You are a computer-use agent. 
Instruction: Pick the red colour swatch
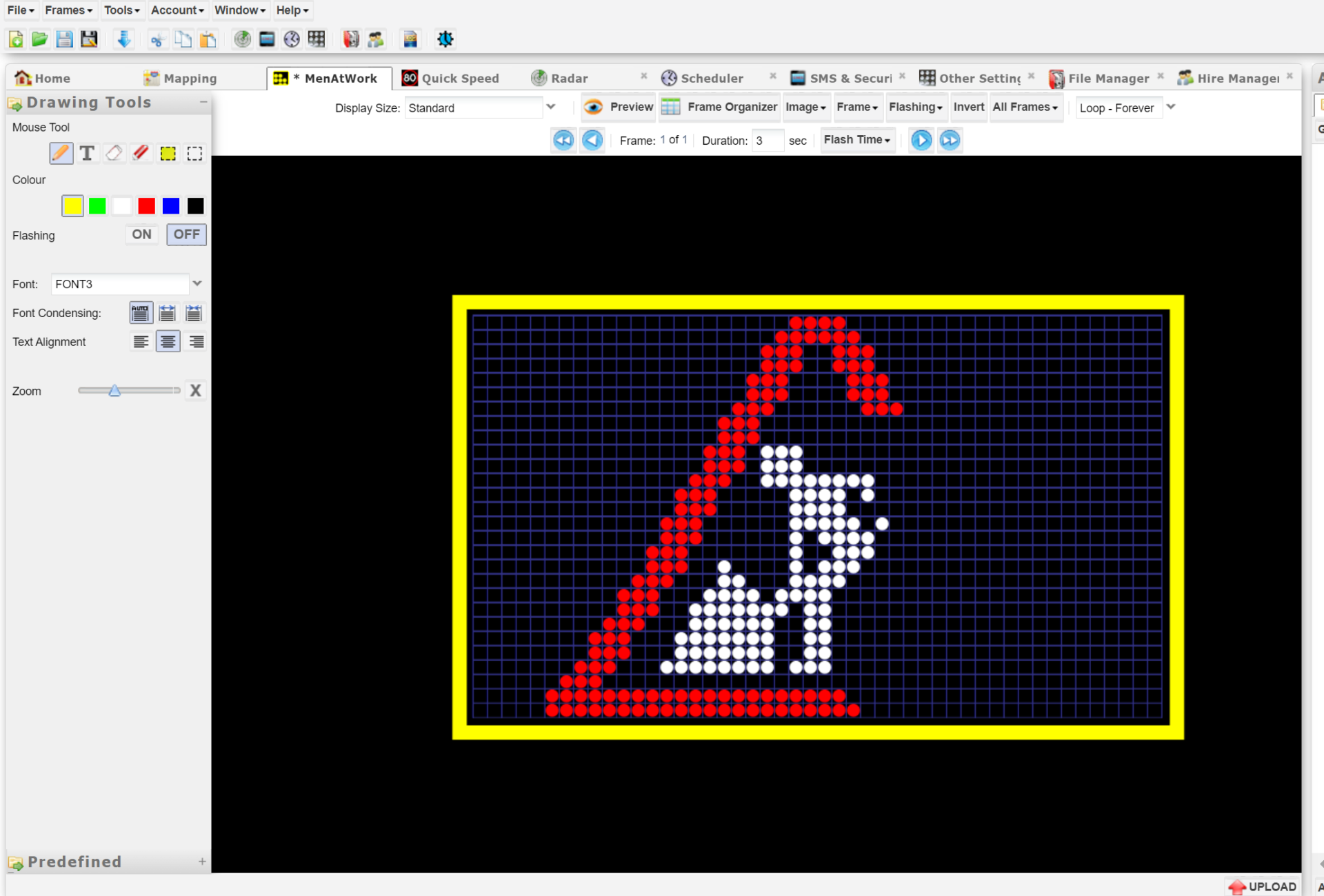click(x=146, y=206)
